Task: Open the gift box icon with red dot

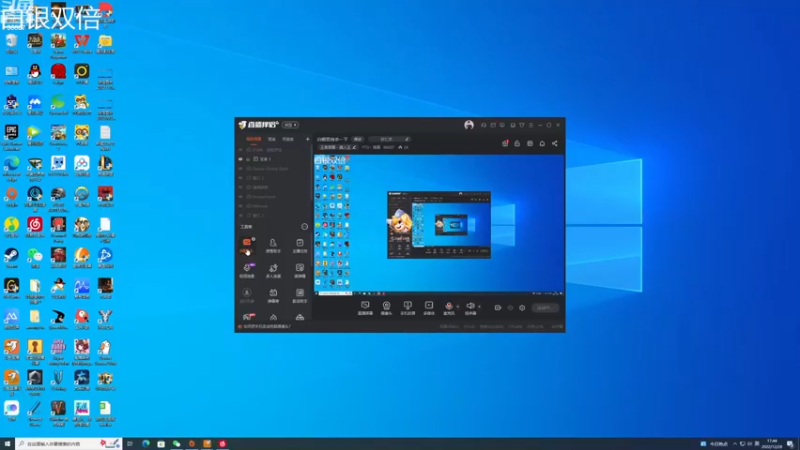Action: [x=505, y=143]
